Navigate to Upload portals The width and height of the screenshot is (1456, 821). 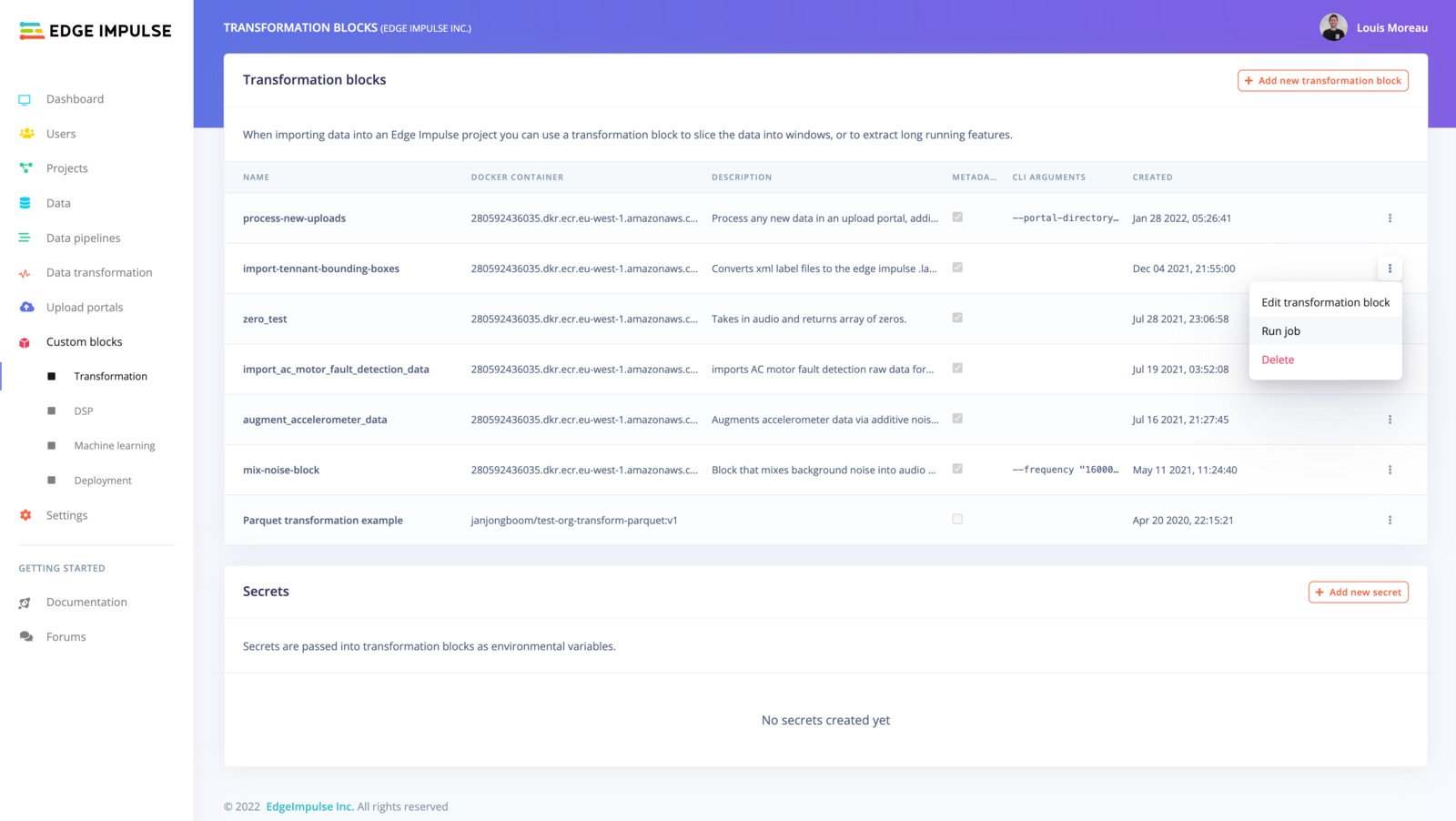[x=85, y=308]
